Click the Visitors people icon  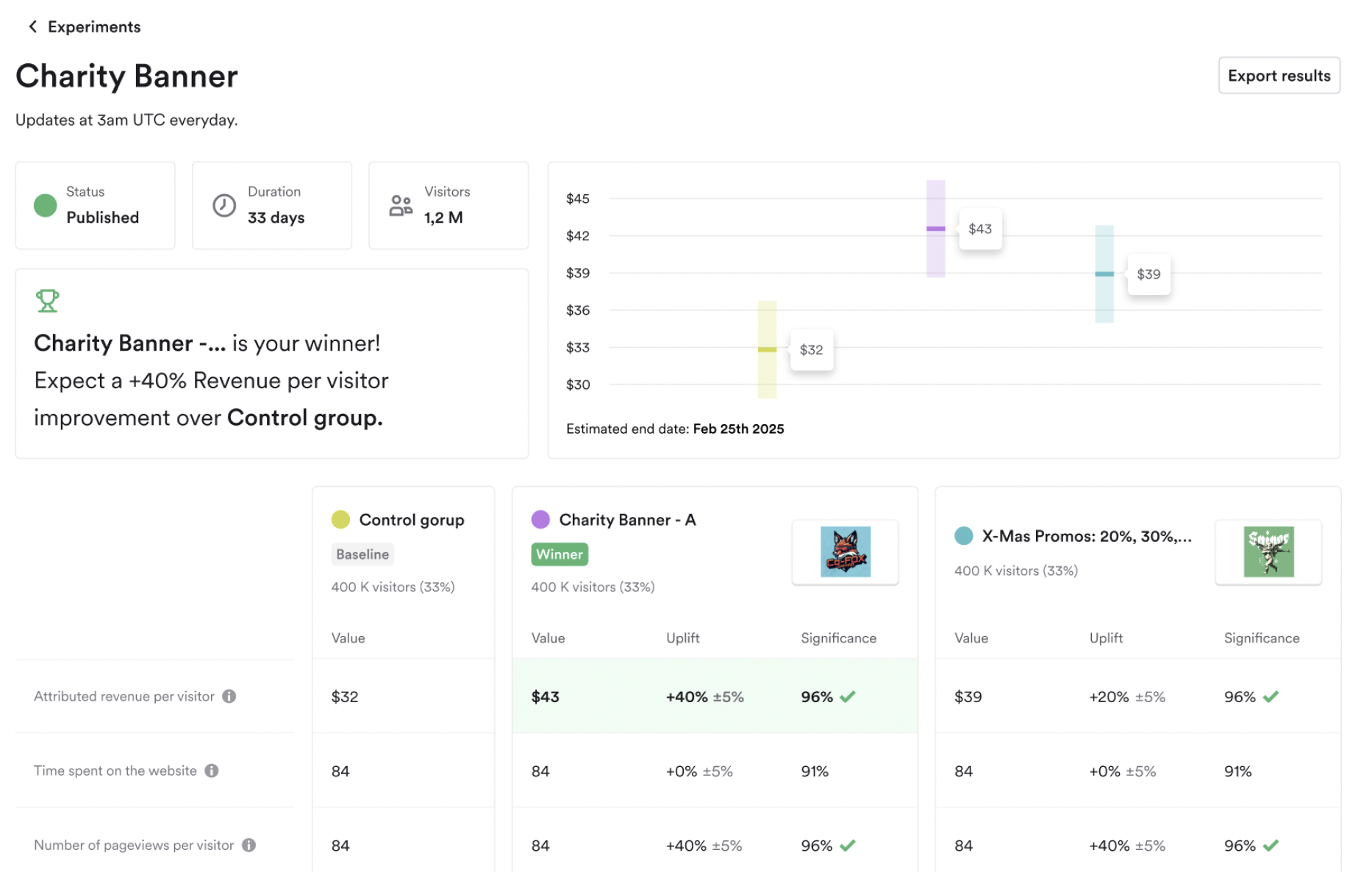[x=401, y=205]
